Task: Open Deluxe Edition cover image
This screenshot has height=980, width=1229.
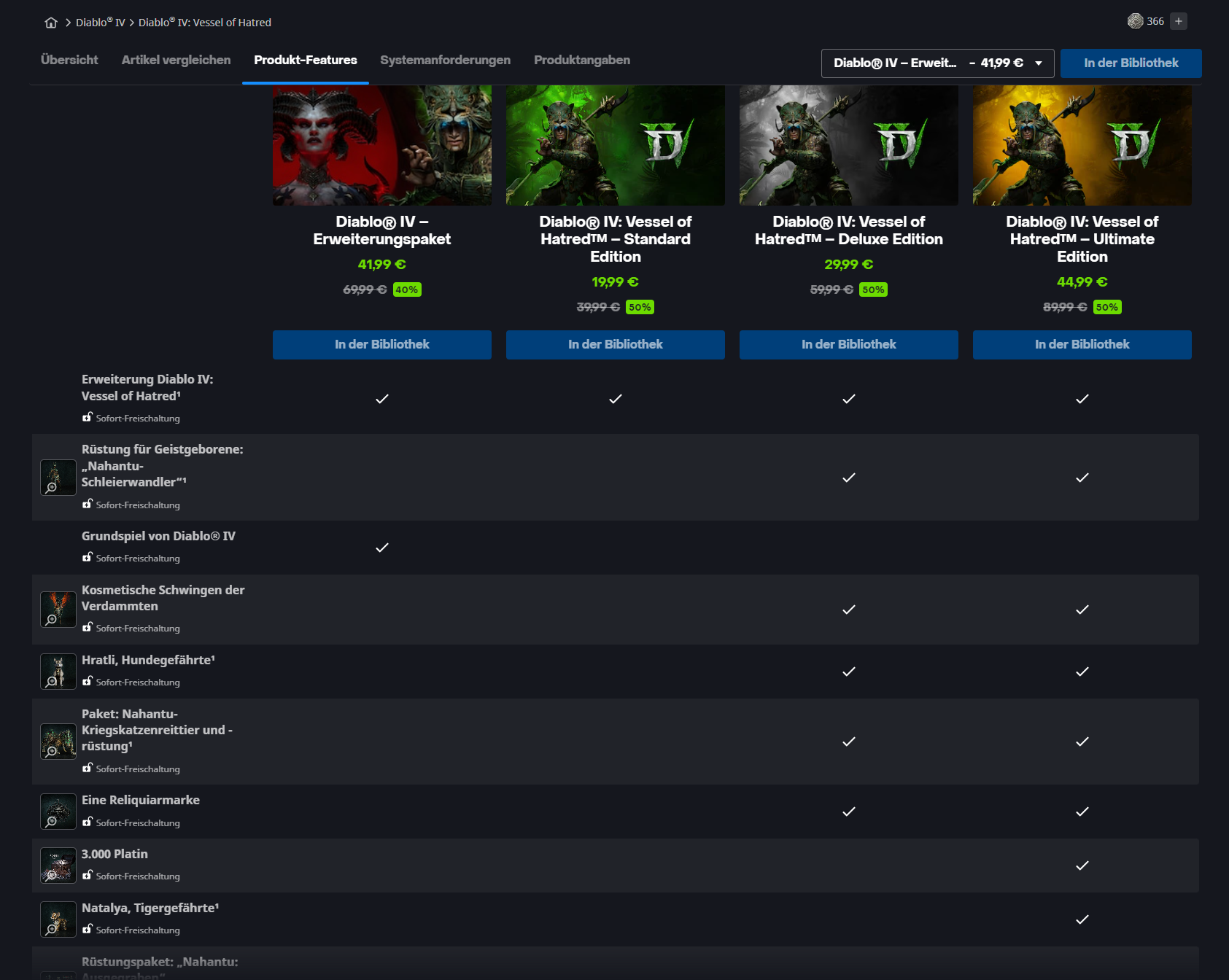Action: point(849,145)
